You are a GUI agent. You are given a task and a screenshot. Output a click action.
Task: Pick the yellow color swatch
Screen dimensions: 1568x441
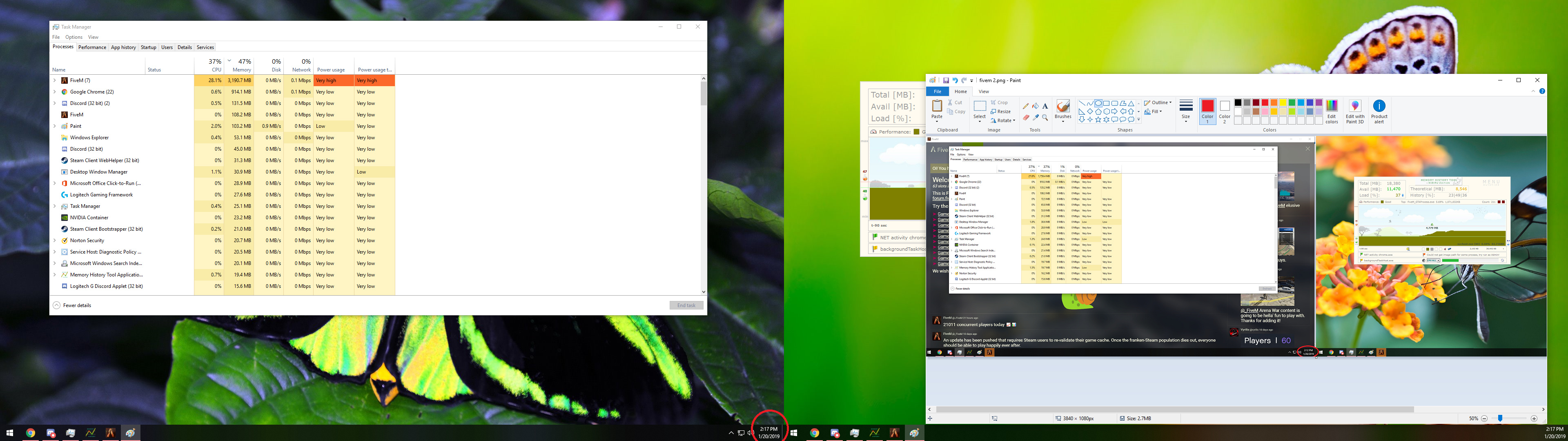tap(1283, 102)
